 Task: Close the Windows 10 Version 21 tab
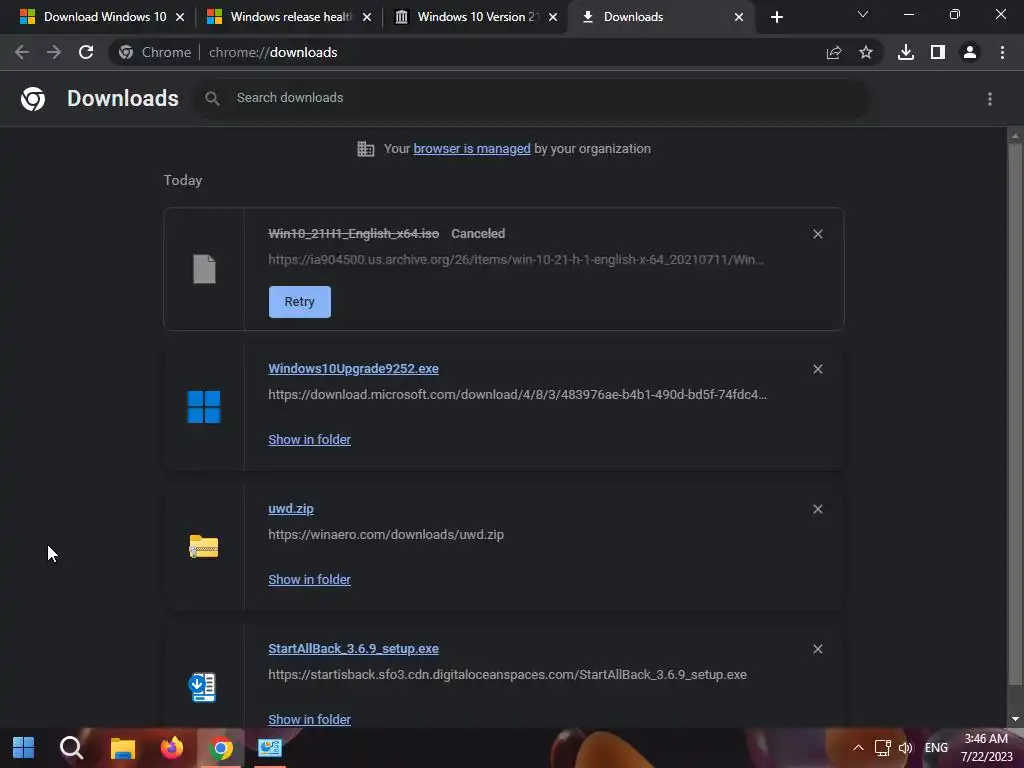(553, 17)
